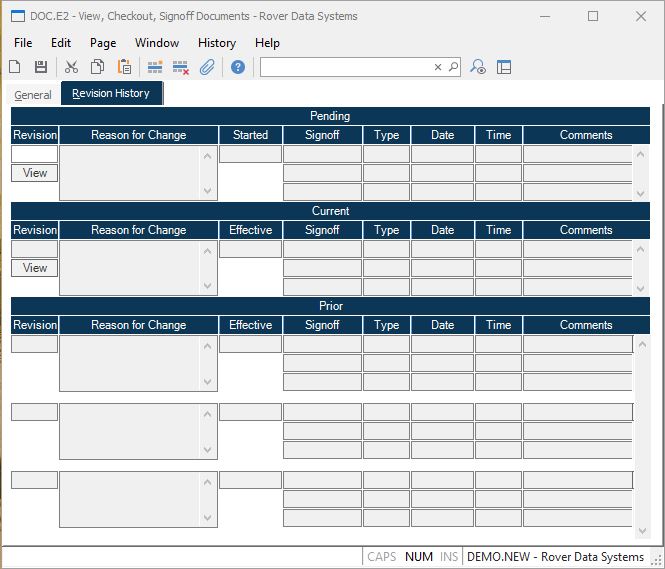665x569 pixels.
Task: Switch to the General tab
Action: (33, 95)
